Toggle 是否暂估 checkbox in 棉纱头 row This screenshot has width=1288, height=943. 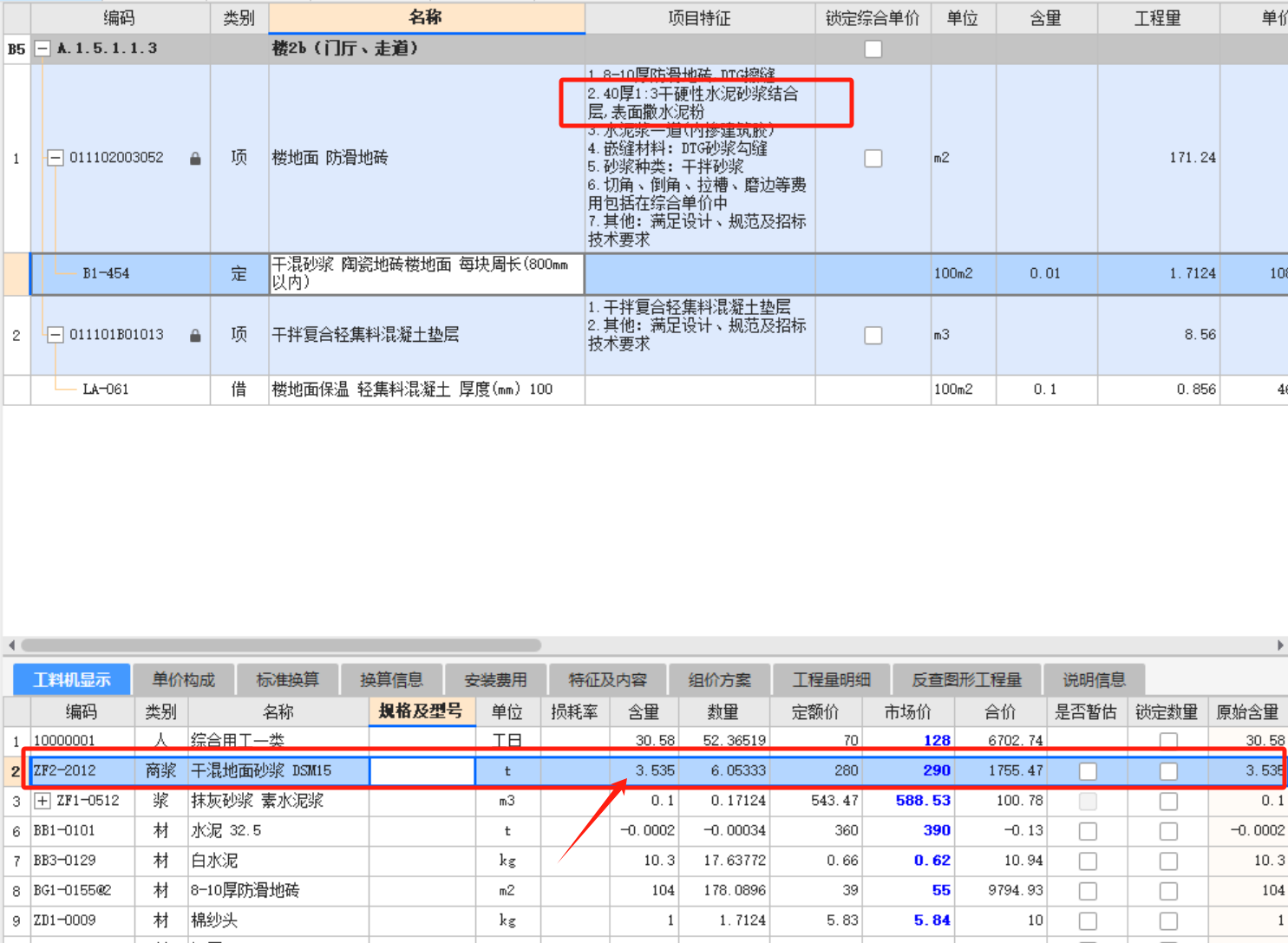pyautogui.click(x=1088, y=920)
